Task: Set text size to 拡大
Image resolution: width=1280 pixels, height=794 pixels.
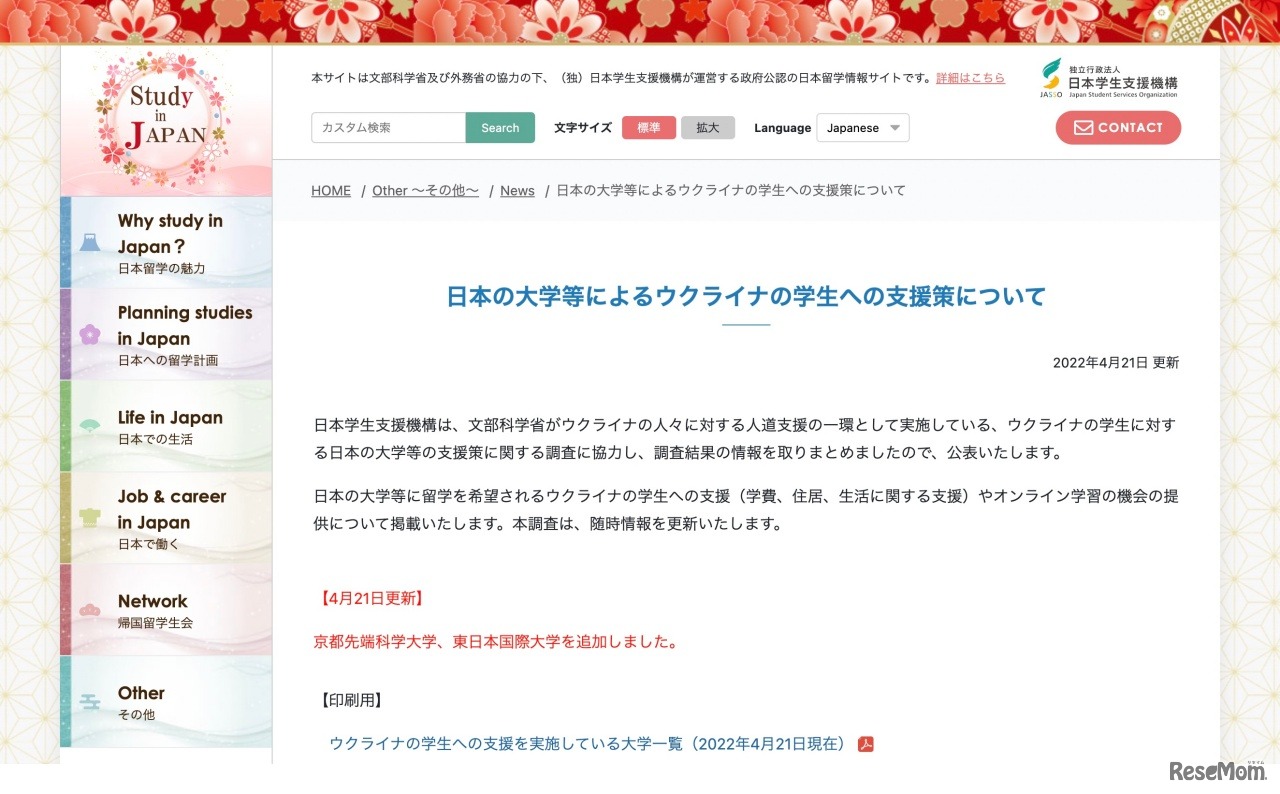Action: tap(708, 128)
